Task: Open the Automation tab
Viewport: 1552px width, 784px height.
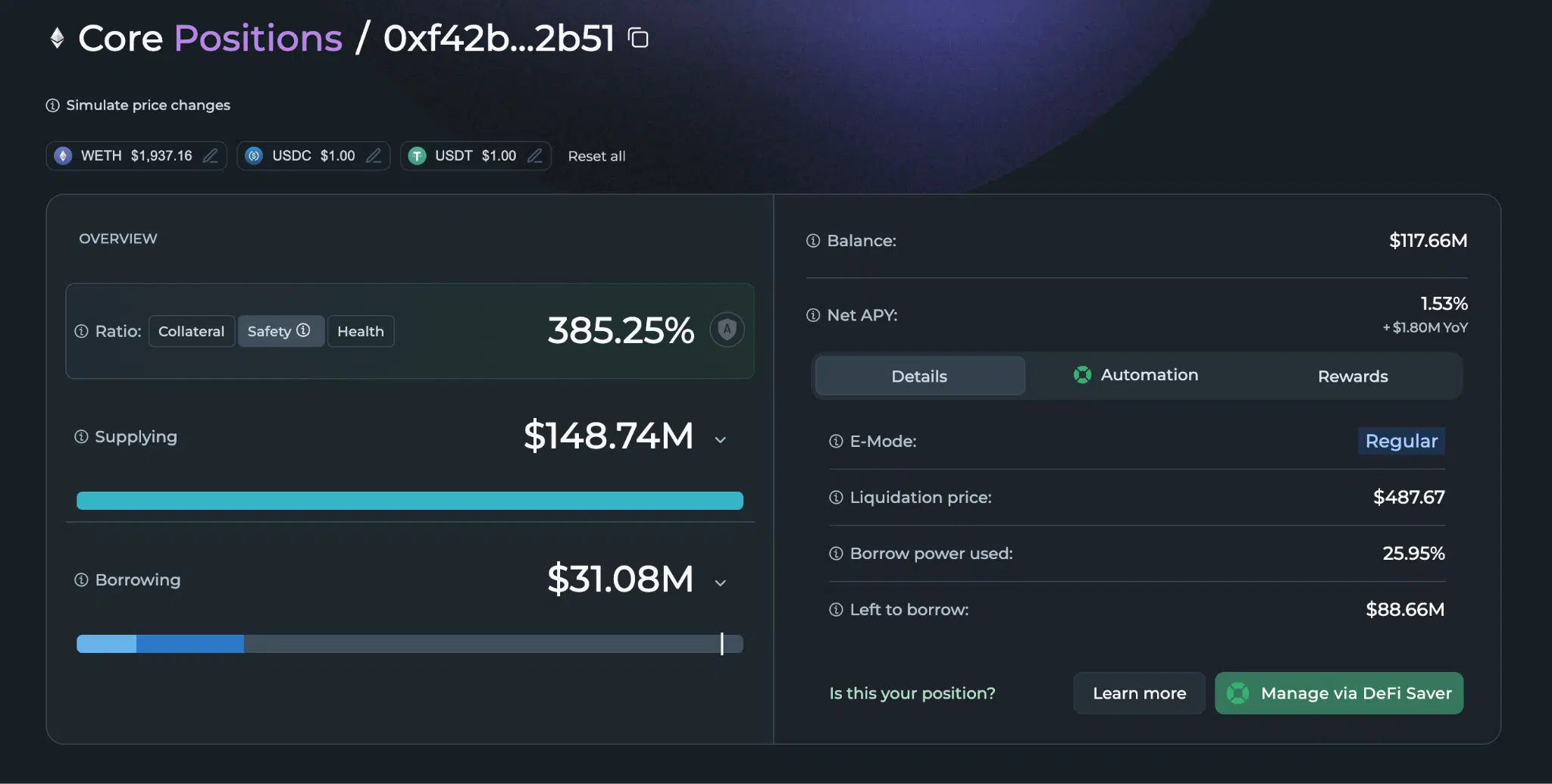Action: [x=1136, y=376]
